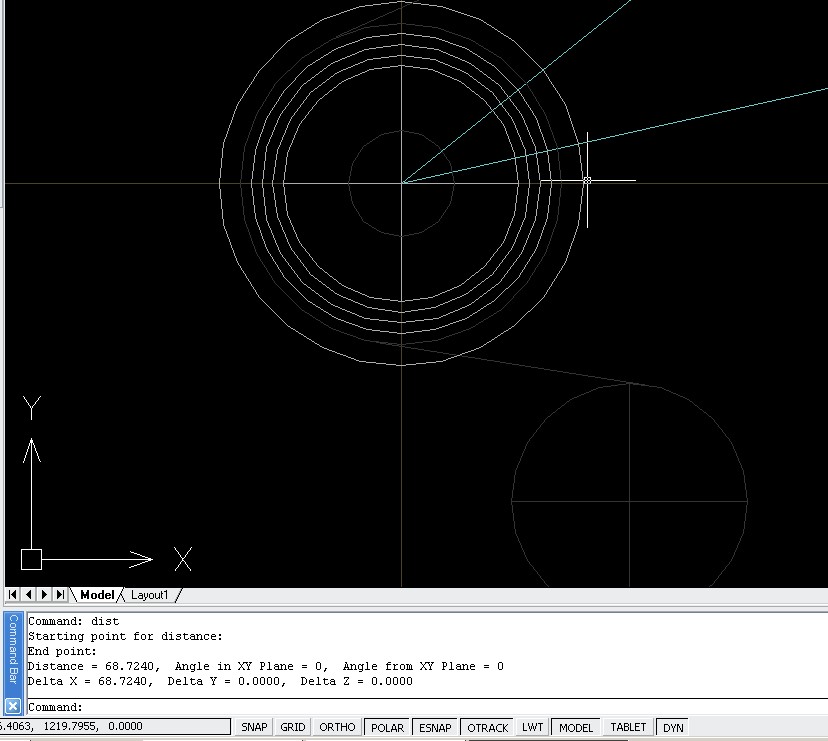Image resolution: width=828 pixels, height=741 pixels.
Task: Toggle OTRACK object tracking
Action: (488, 727)
